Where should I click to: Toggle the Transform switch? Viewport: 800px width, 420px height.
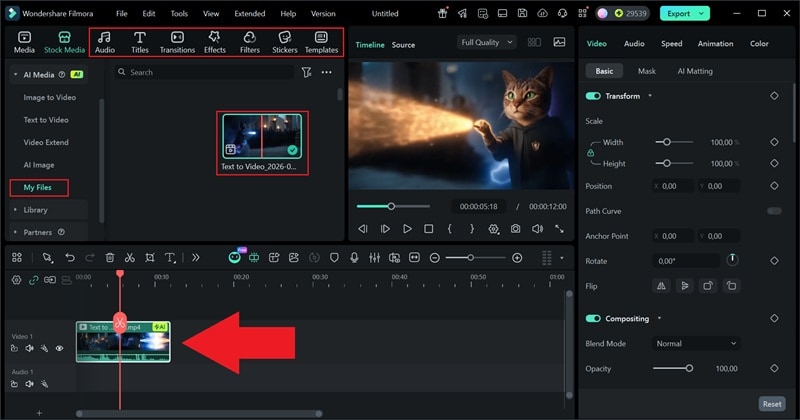(593, 96)
